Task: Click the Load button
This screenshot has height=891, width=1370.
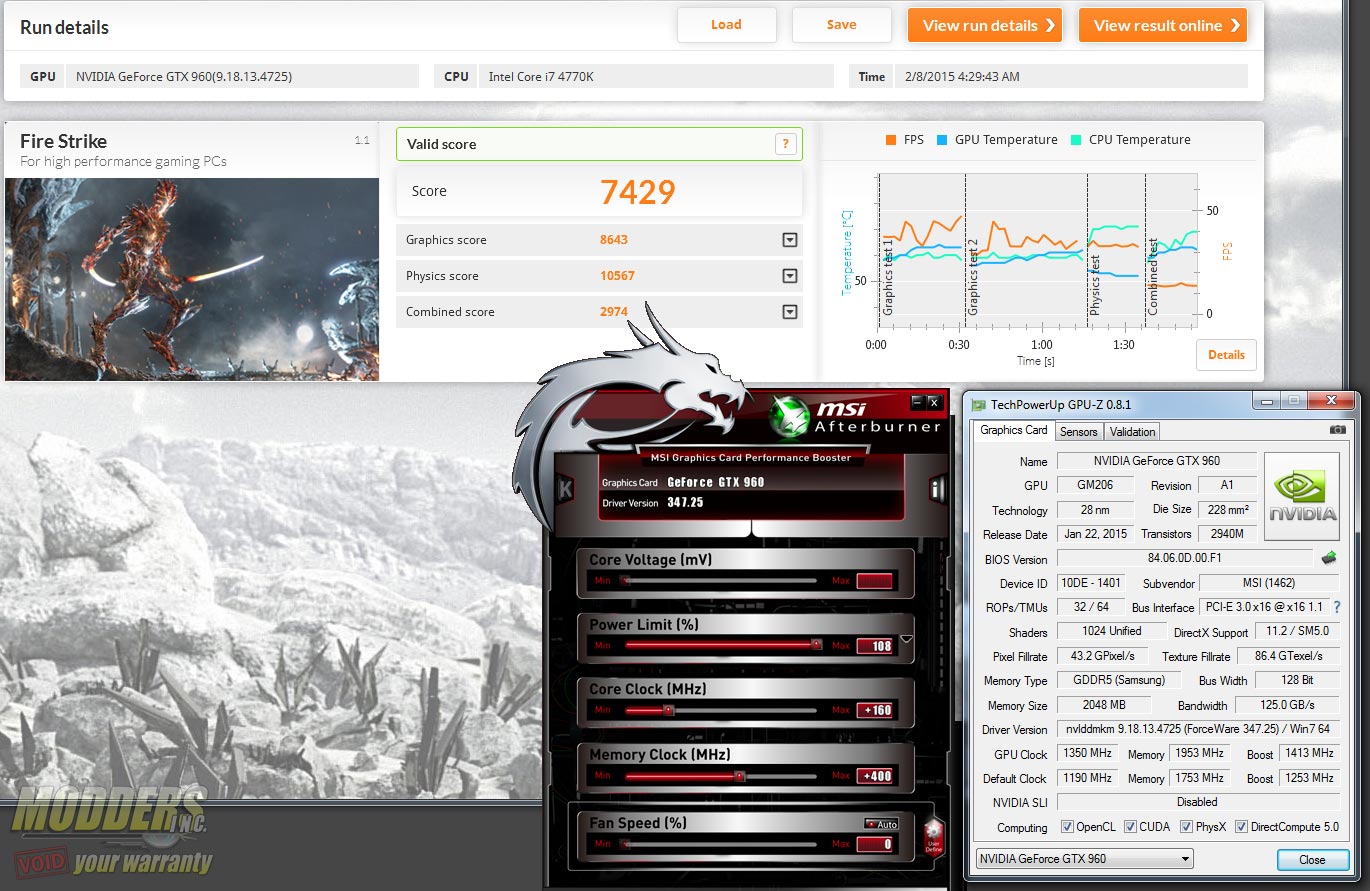Action: point(726,25)
